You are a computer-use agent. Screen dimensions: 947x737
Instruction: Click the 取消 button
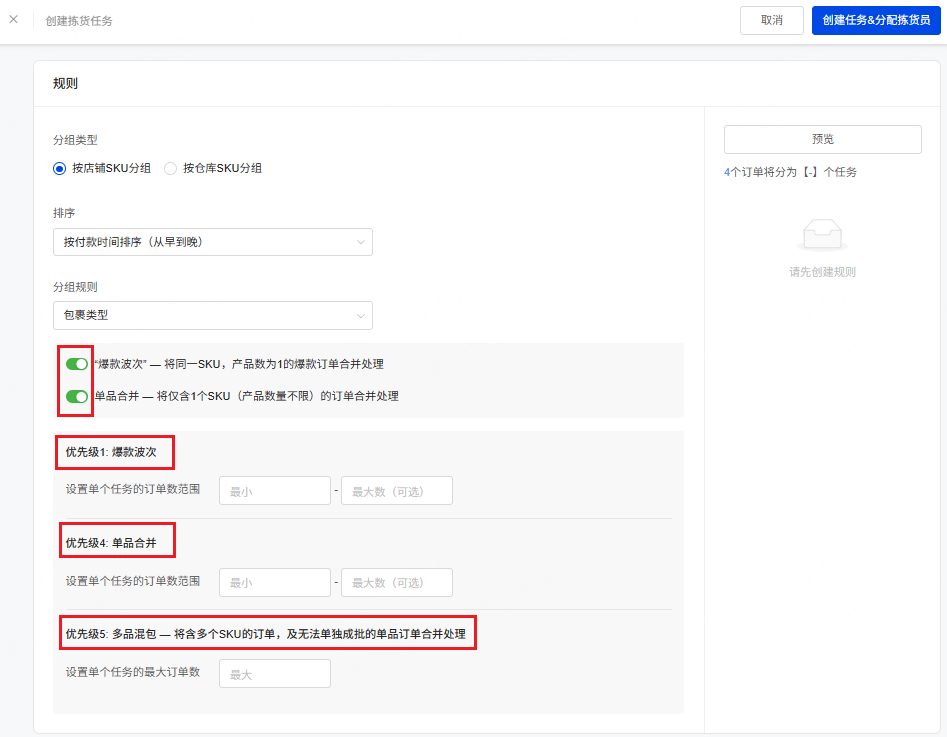tap(771, 20)
